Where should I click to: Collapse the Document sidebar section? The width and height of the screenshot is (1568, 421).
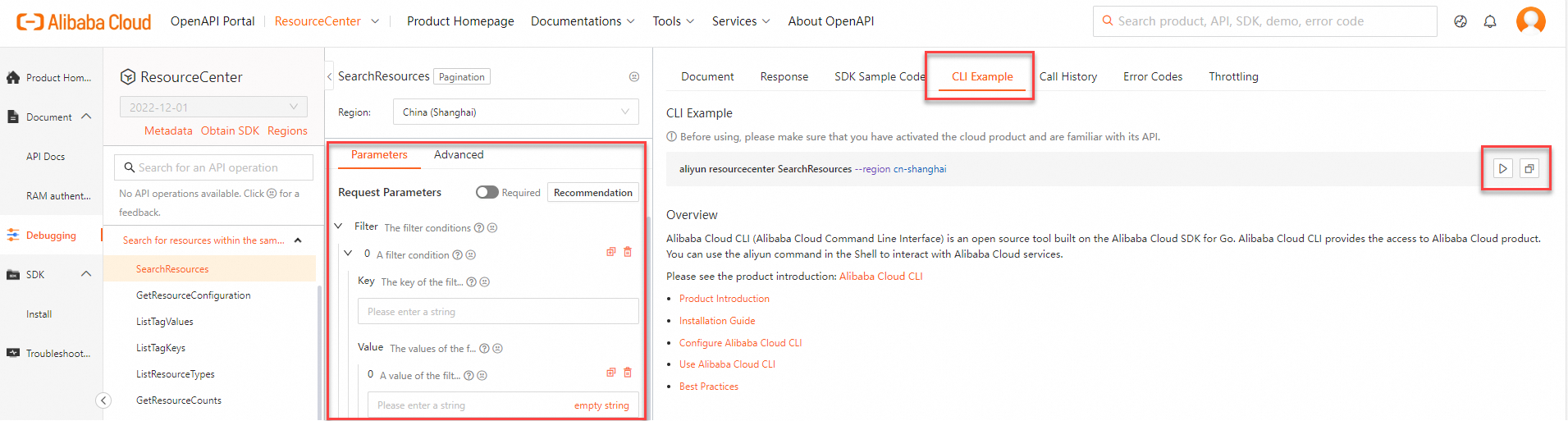(x=86, y=117)
